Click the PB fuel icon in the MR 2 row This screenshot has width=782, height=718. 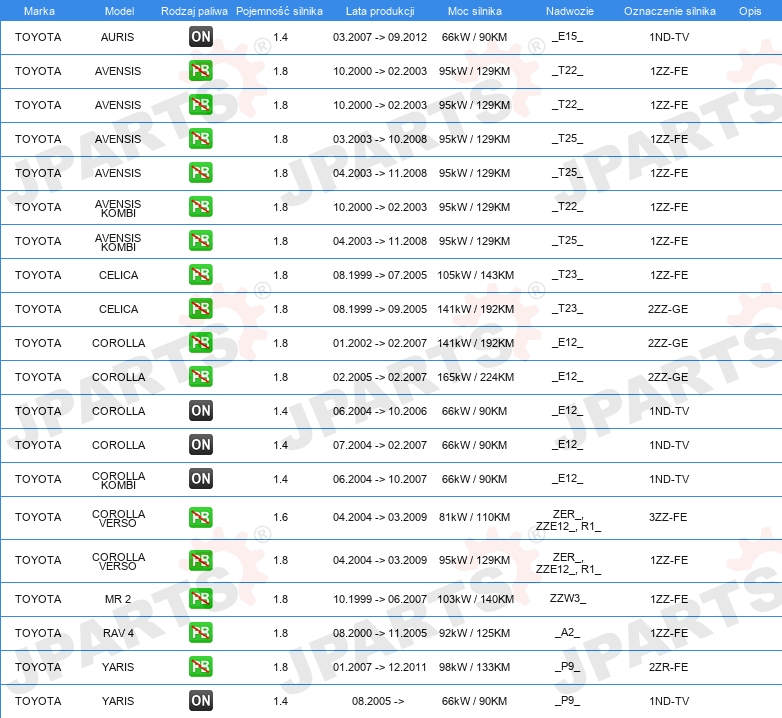point(200,599)
